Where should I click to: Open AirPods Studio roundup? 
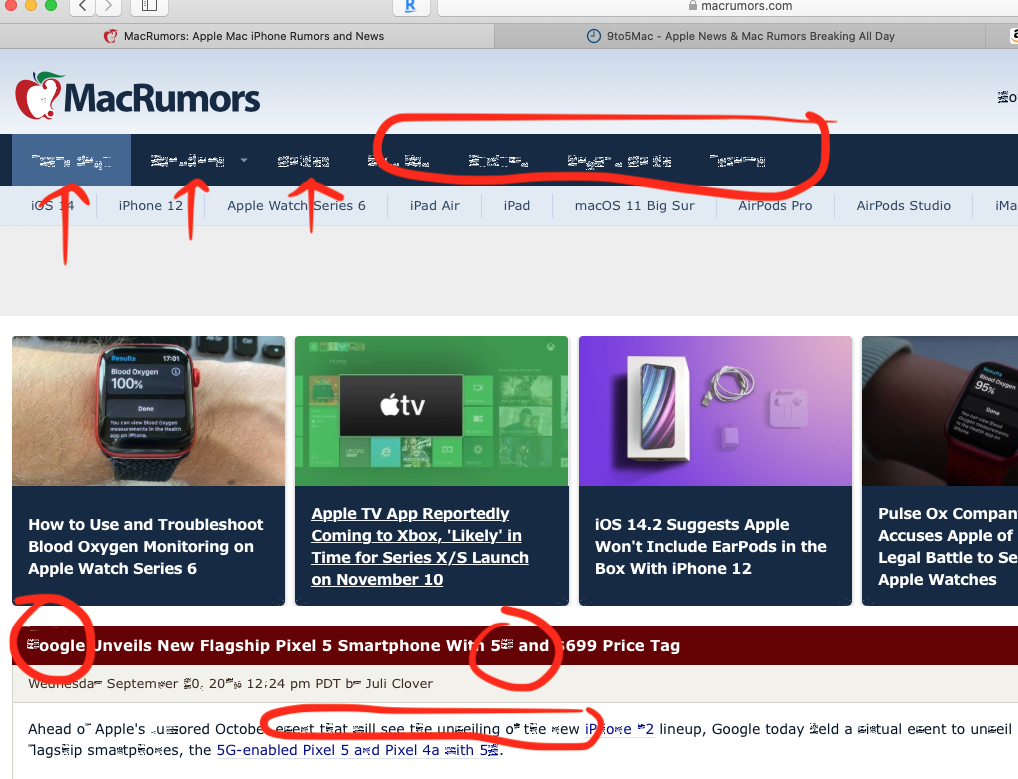(903, 206)
